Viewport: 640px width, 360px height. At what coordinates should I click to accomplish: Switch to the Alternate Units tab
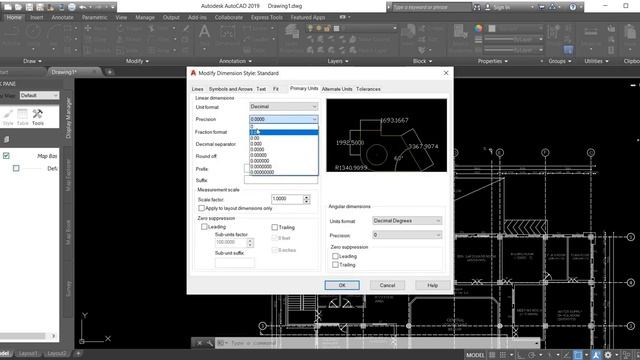tap(337, 89)
